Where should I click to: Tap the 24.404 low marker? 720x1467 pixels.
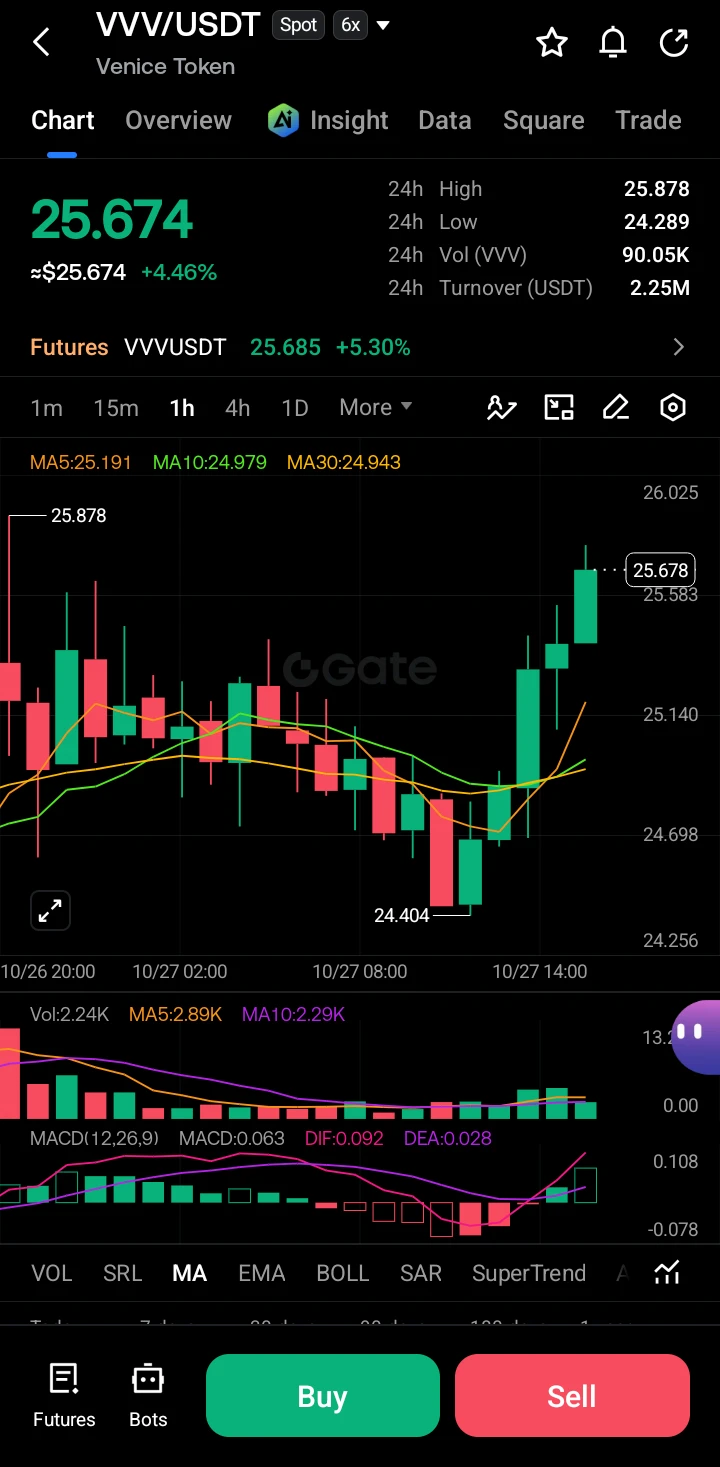[x=402, y=915]
